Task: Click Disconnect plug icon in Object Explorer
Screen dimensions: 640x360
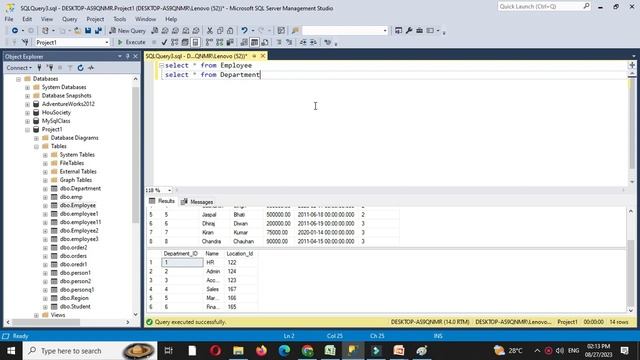Action: tap(50, 68)
